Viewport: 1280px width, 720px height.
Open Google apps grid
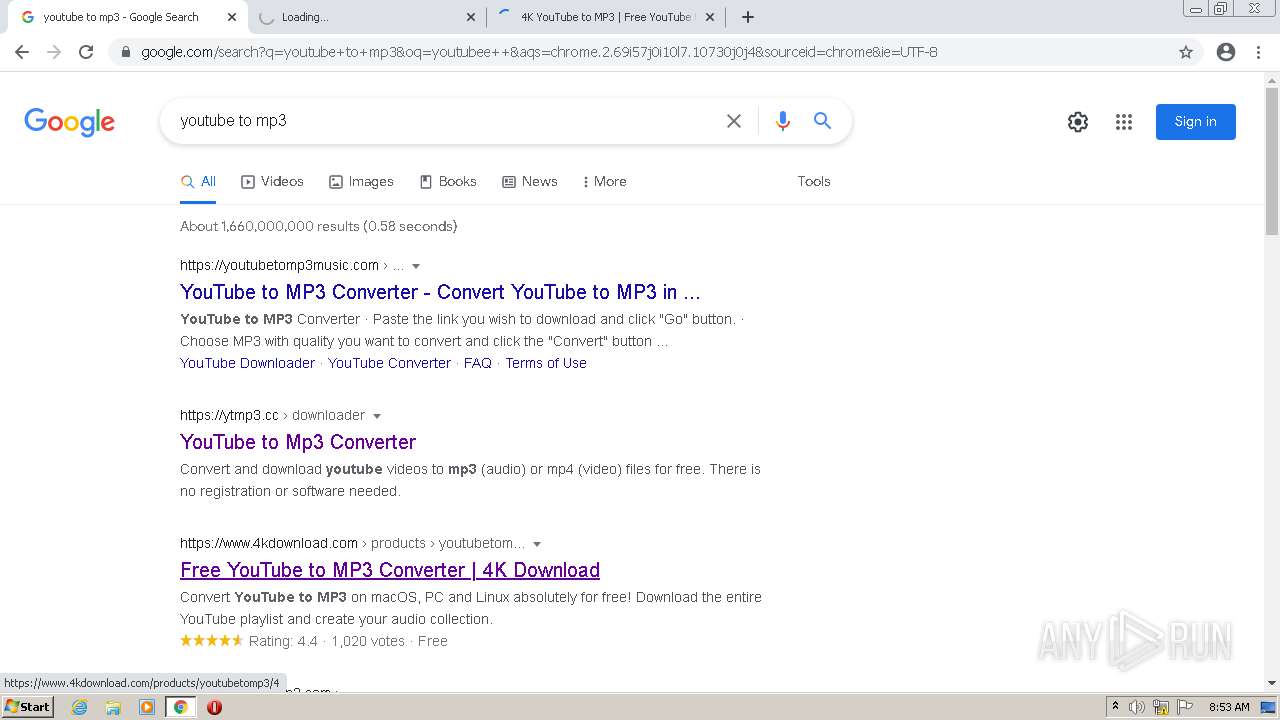point(1124,122)
